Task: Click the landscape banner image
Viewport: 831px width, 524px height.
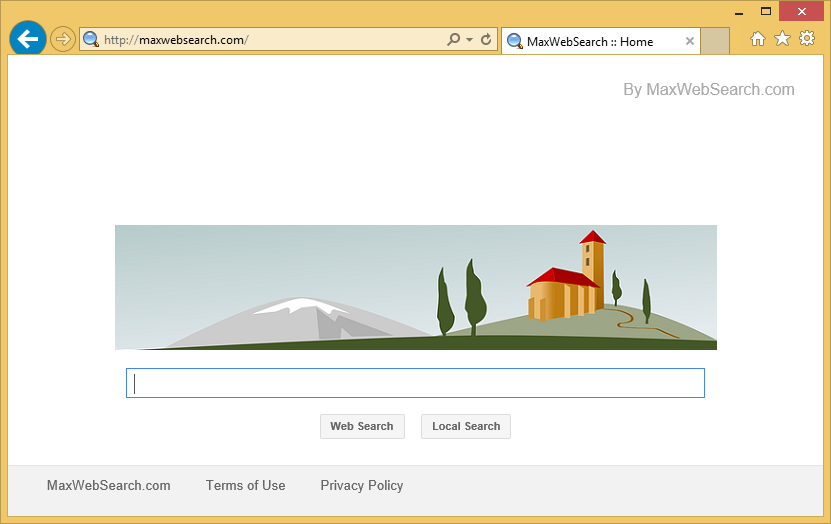Action: click(x=415, y=287)
